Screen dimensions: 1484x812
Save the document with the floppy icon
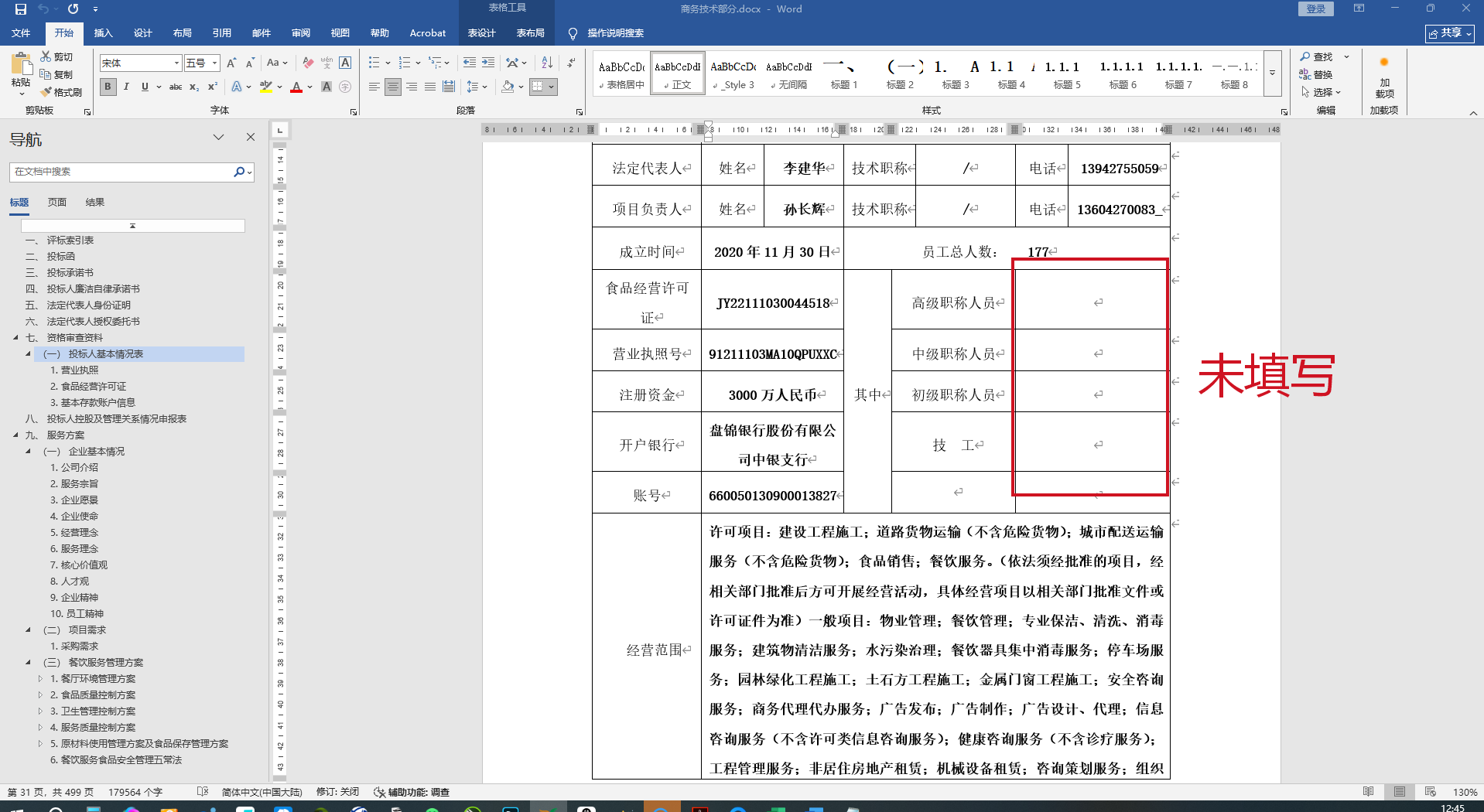pyautogui.click(x=21, y=9)
